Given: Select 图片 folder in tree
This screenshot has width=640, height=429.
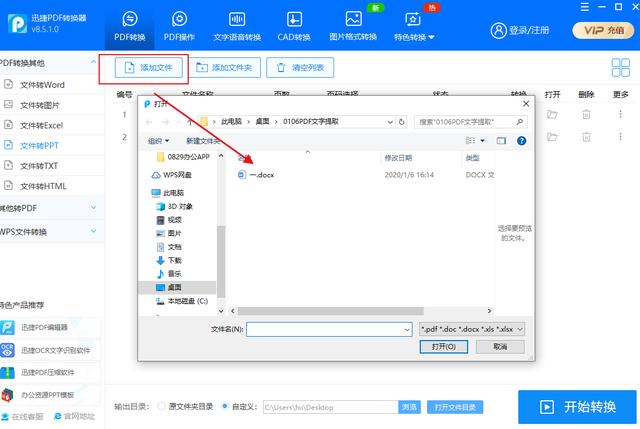Looking at the screenshot, I should click(x=169, y=233).
